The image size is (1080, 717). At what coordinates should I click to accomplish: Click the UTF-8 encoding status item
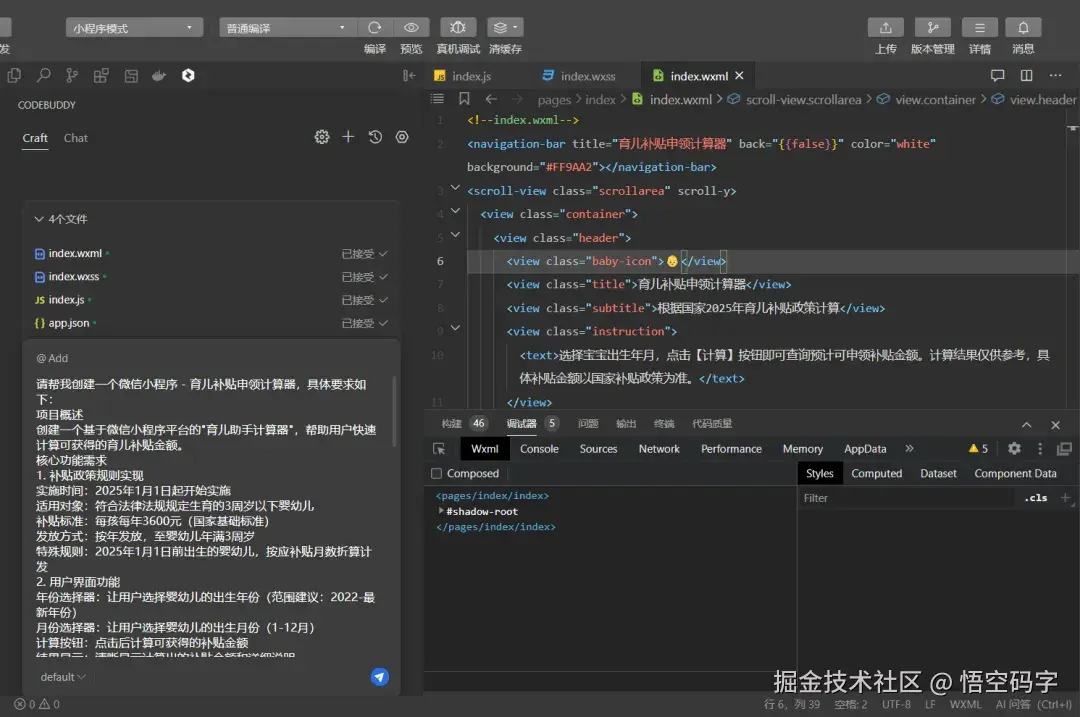896,705
